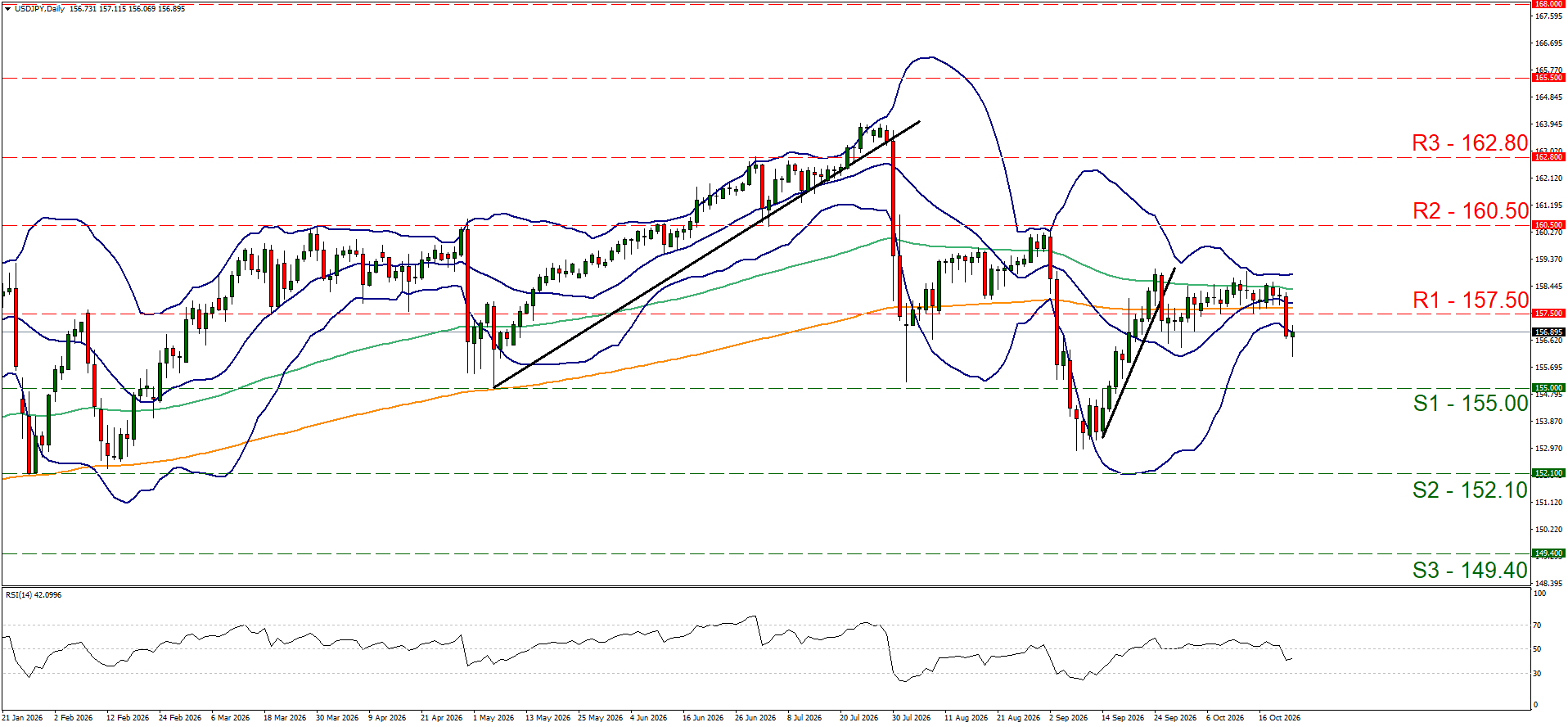This screenshot has height=727, width=1568.
Task: Click the 21 Jan 2026 date label
Action: [22, 717]
